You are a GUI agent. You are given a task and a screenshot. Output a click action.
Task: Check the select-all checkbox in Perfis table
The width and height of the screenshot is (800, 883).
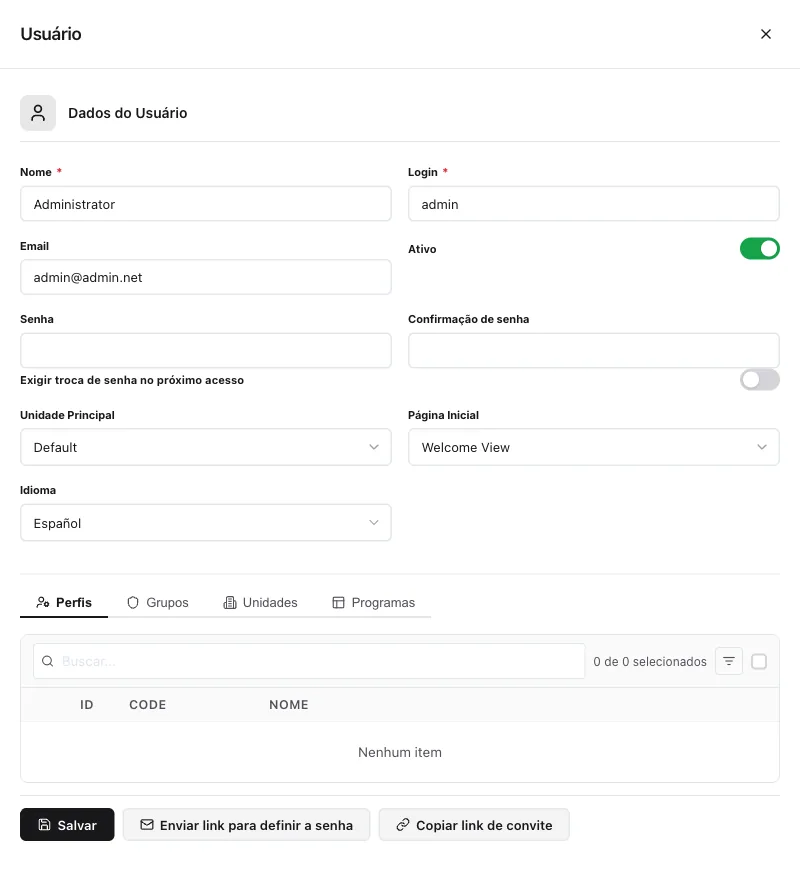tap(759, 661)
